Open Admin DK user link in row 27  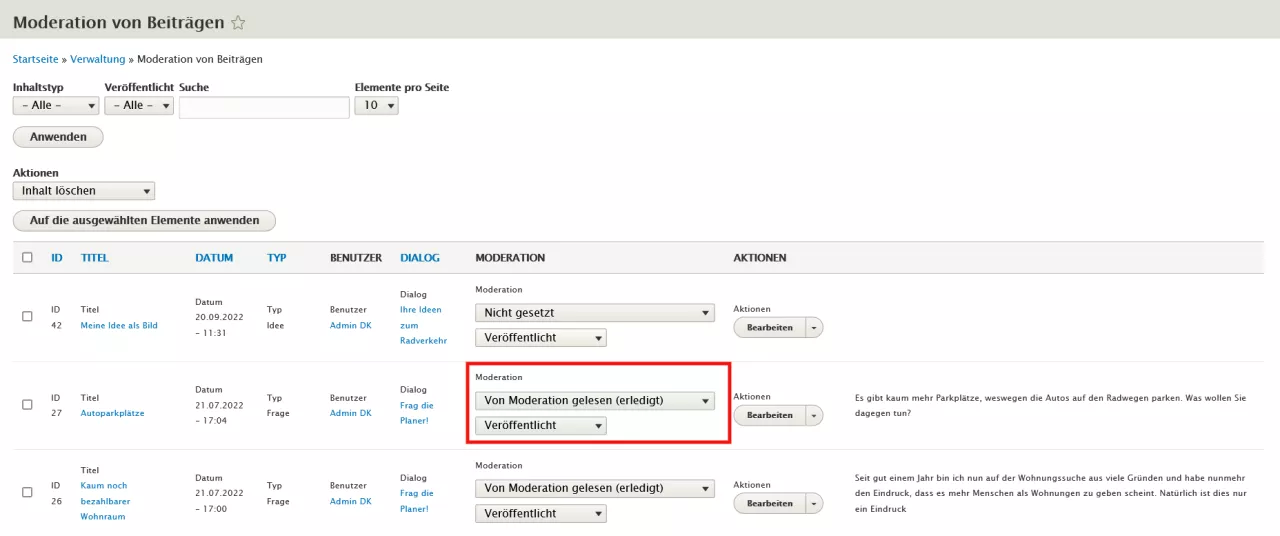pyautogui.click(x=350, y=413)
